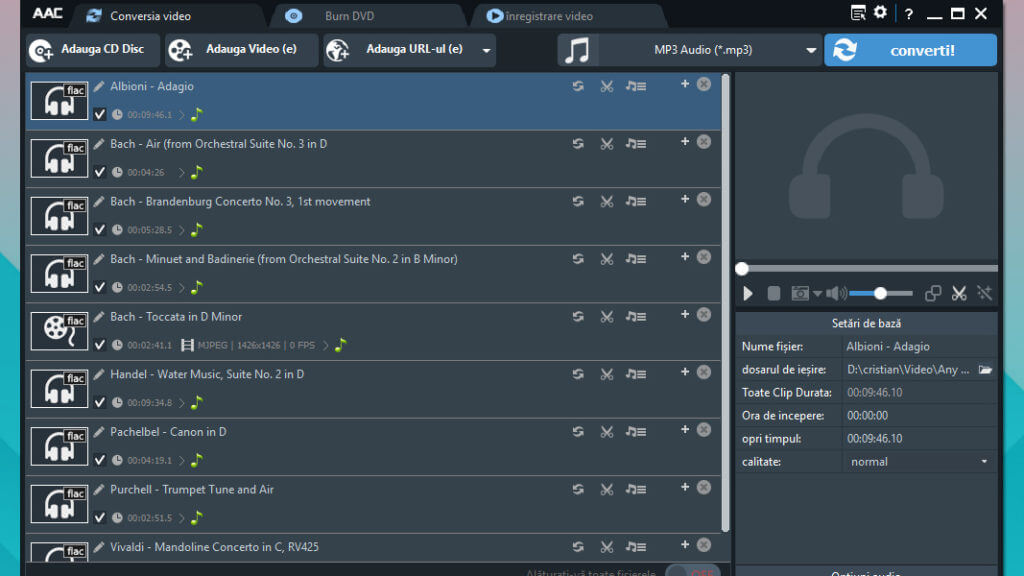Uncheck the Albioni - Adagio checkbox
Viewport: 1024px width, 576px height.
click(100, 115)
